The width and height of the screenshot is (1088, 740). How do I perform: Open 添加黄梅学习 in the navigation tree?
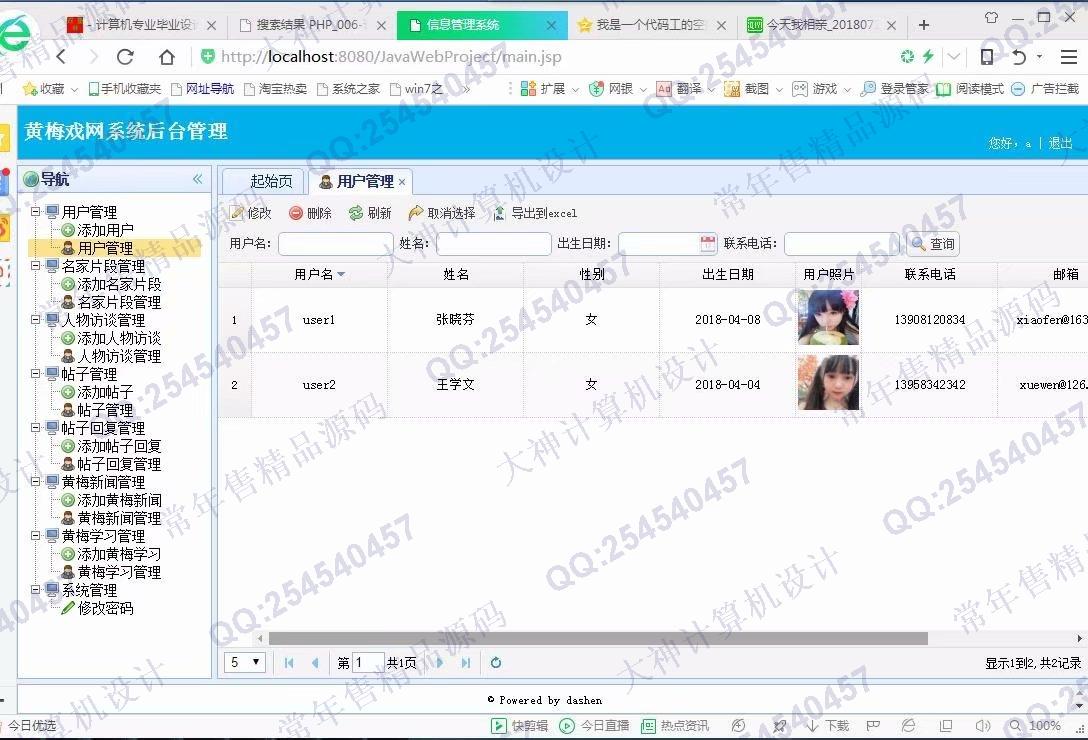119,554
